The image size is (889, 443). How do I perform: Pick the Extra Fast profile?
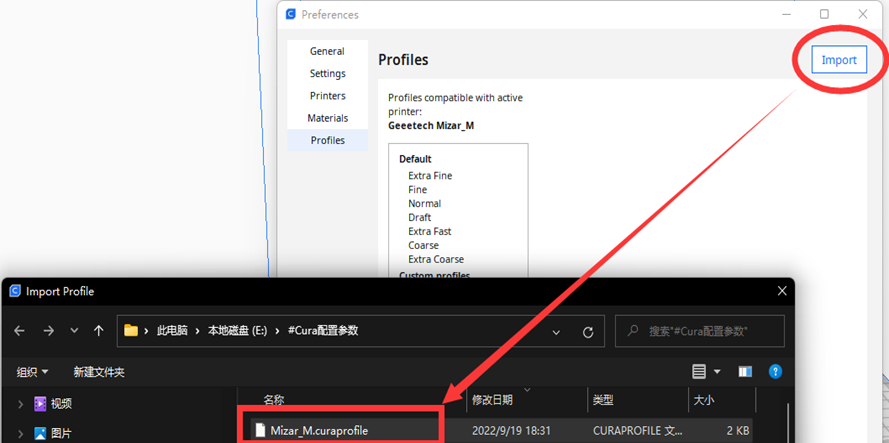(x=430, y=231)
